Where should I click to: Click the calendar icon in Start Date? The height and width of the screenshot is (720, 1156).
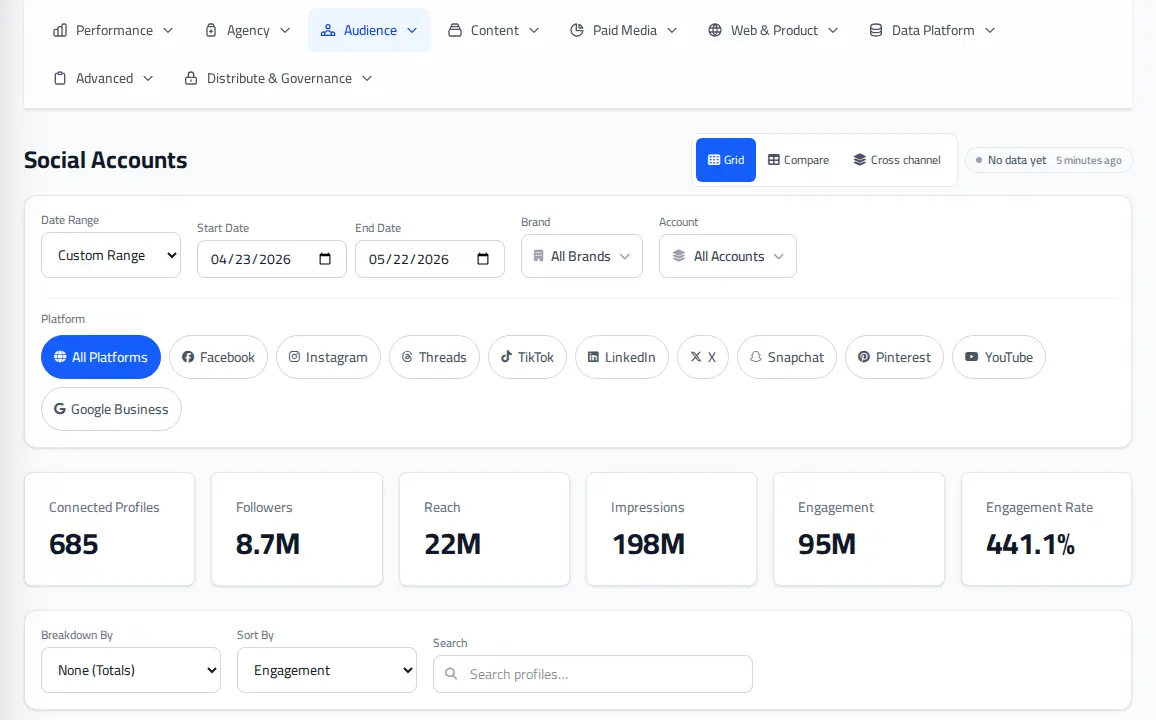(x=324, y=259)
